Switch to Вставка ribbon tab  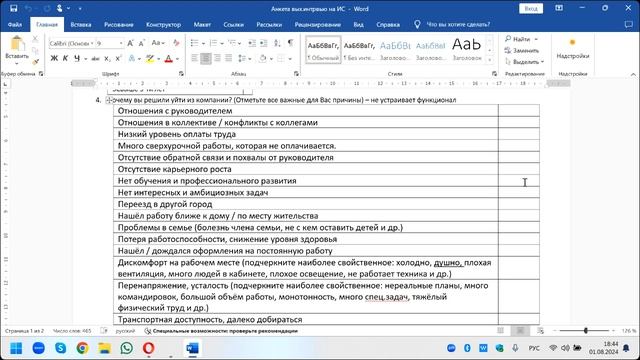pos(81,24)
